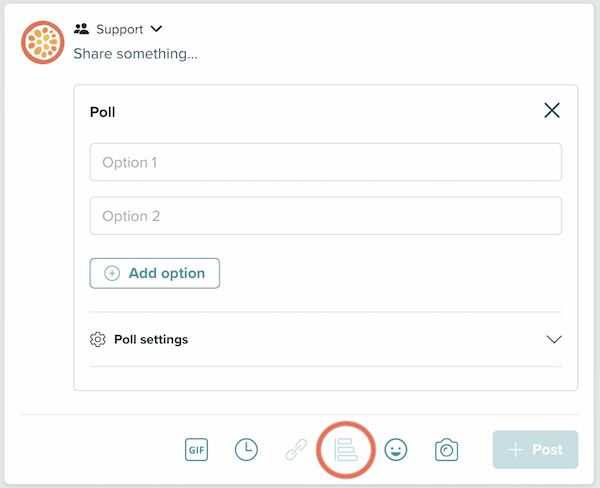Close the Poll panel

552,111
